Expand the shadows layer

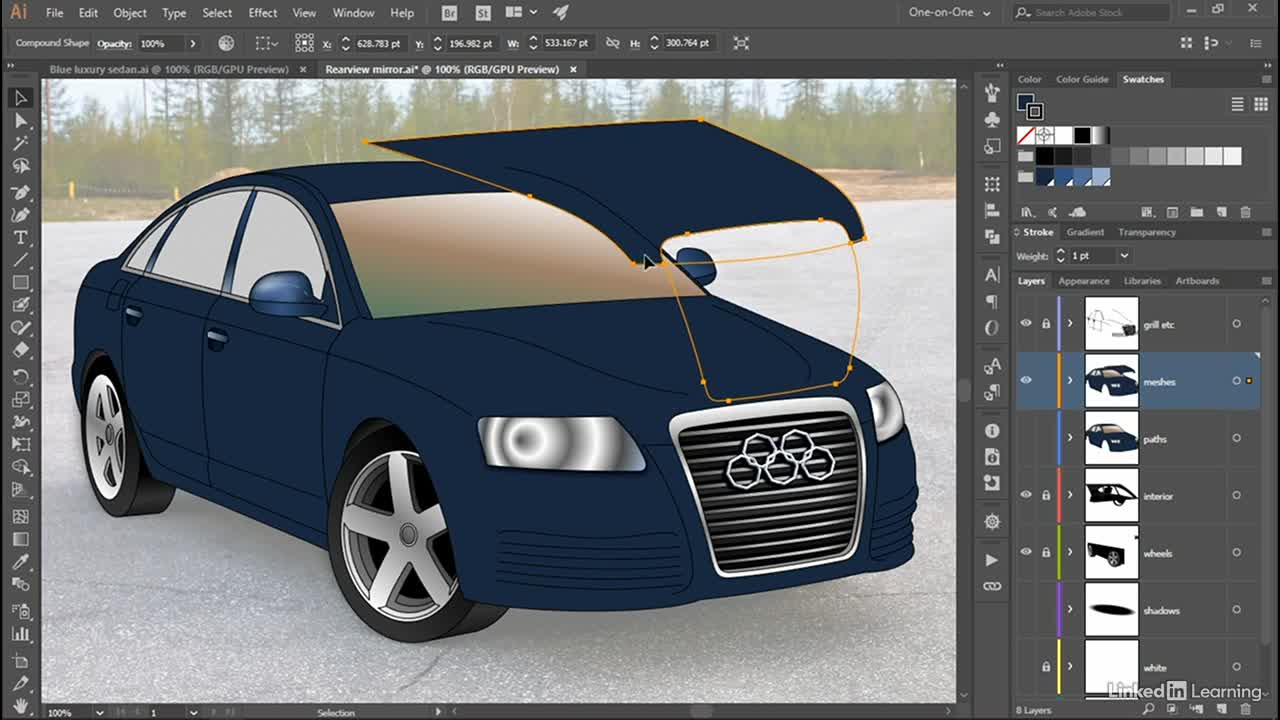tap(1070, 609)
